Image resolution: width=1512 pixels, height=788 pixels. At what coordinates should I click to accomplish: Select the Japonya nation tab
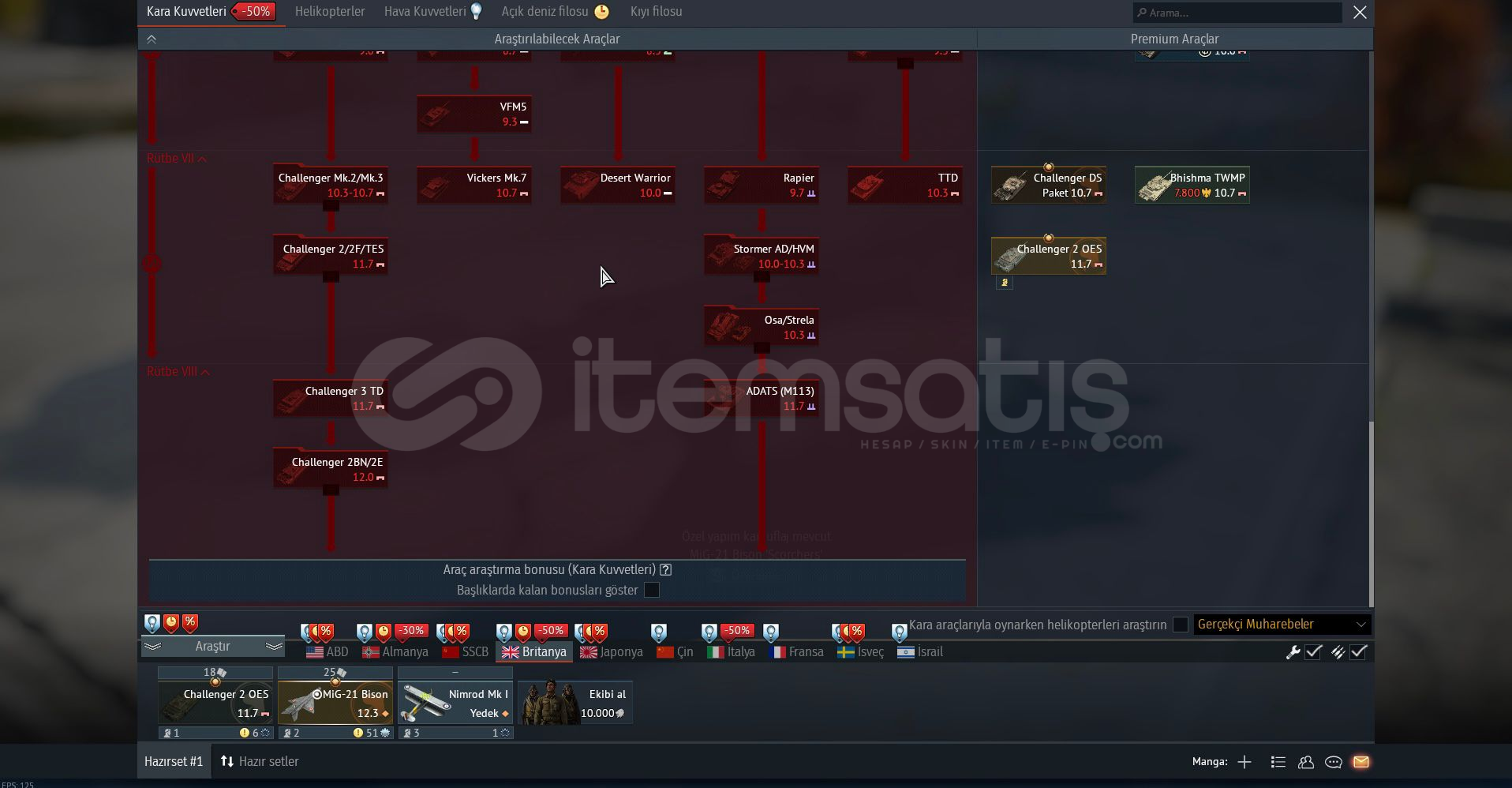tap(612, 652)
